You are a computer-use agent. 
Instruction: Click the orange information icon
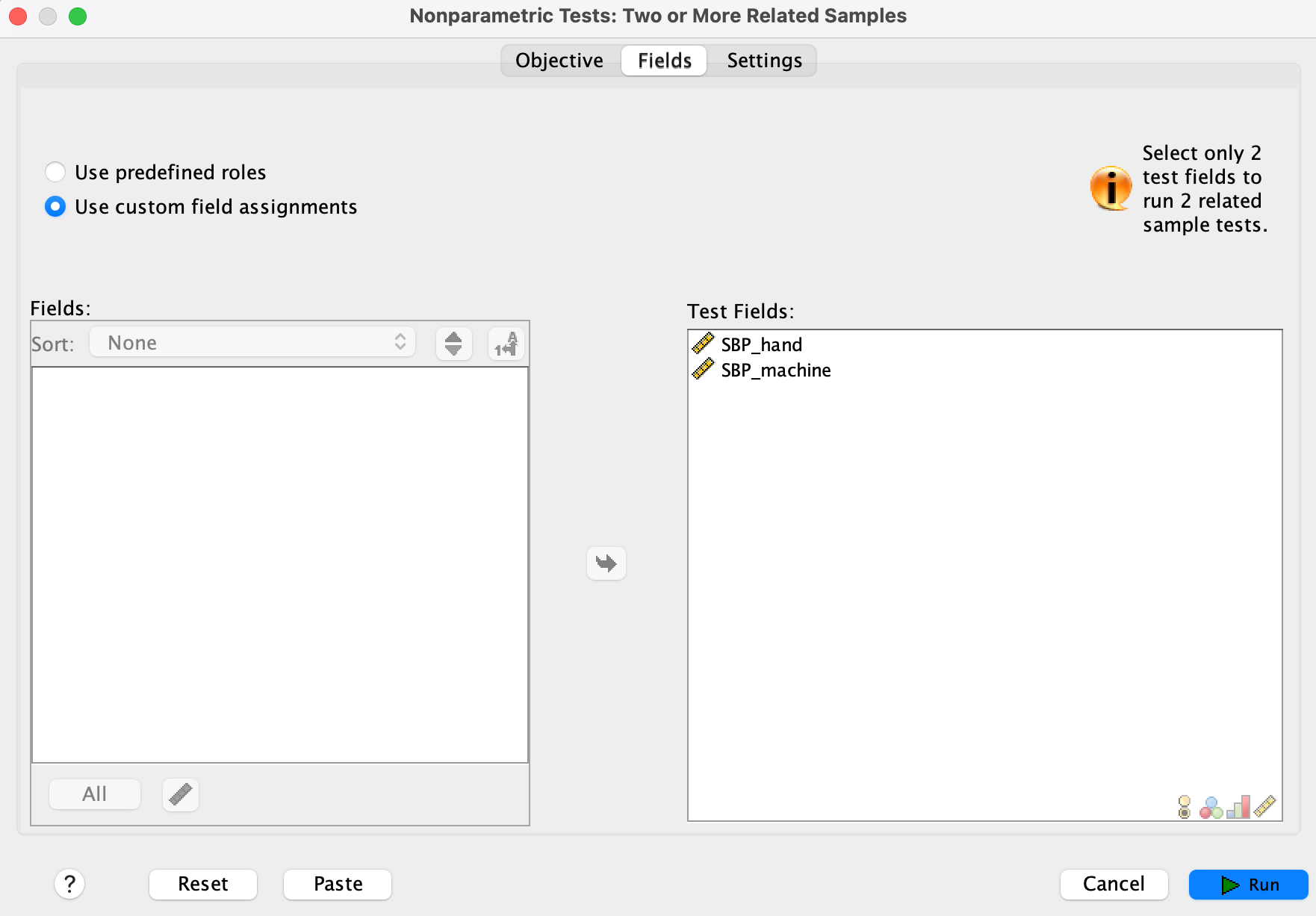click(x=1111, y=188)
